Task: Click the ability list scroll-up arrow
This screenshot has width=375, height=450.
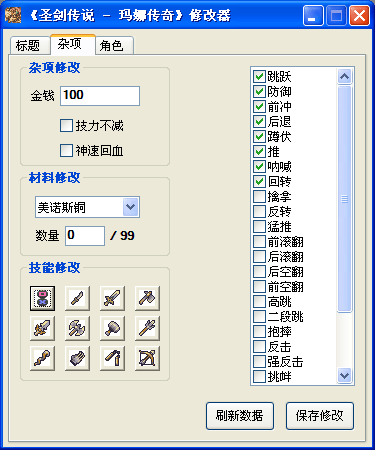Action: (344, 77)
